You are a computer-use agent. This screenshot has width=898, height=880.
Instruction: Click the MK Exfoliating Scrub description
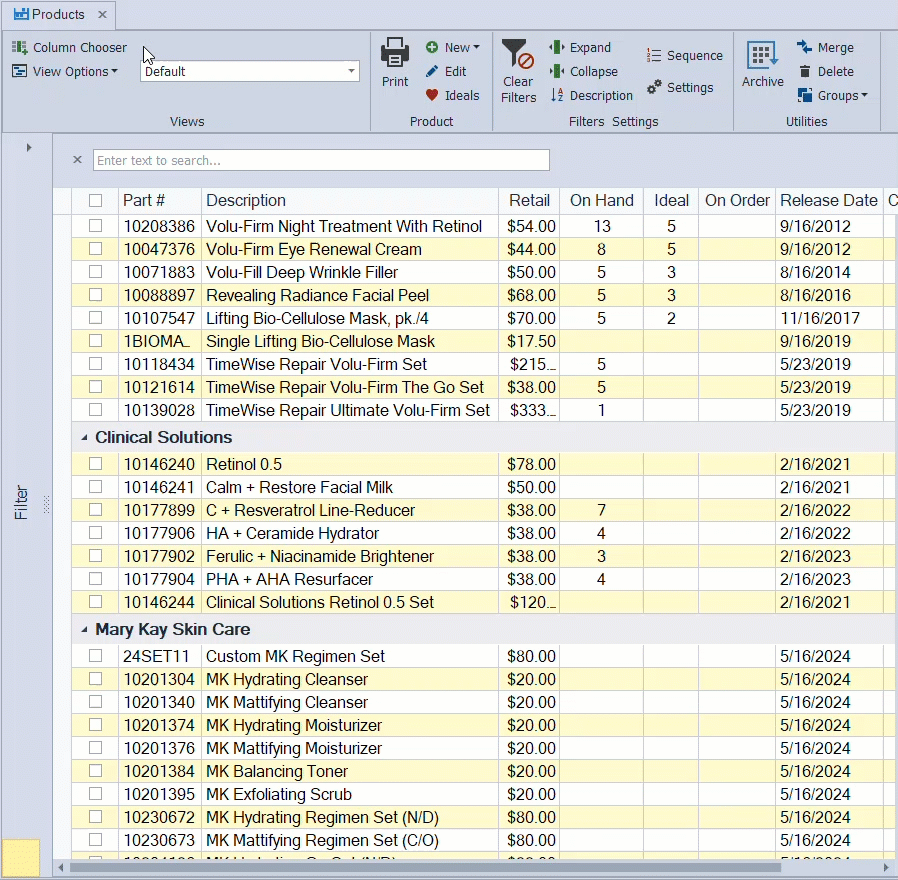(x=279, y=794)
